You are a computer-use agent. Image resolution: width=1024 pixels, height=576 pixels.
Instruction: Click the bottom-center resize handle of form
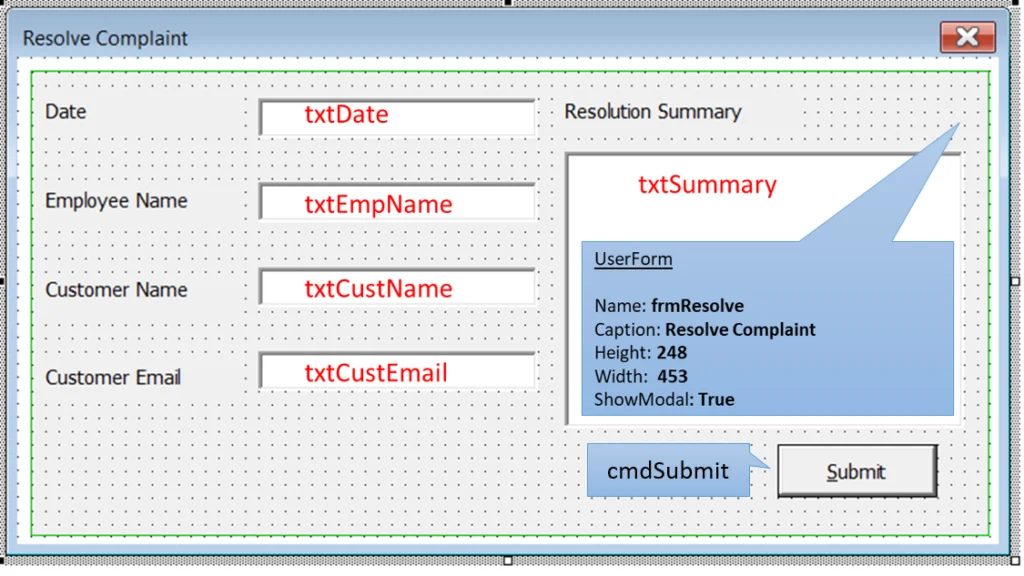508,560
